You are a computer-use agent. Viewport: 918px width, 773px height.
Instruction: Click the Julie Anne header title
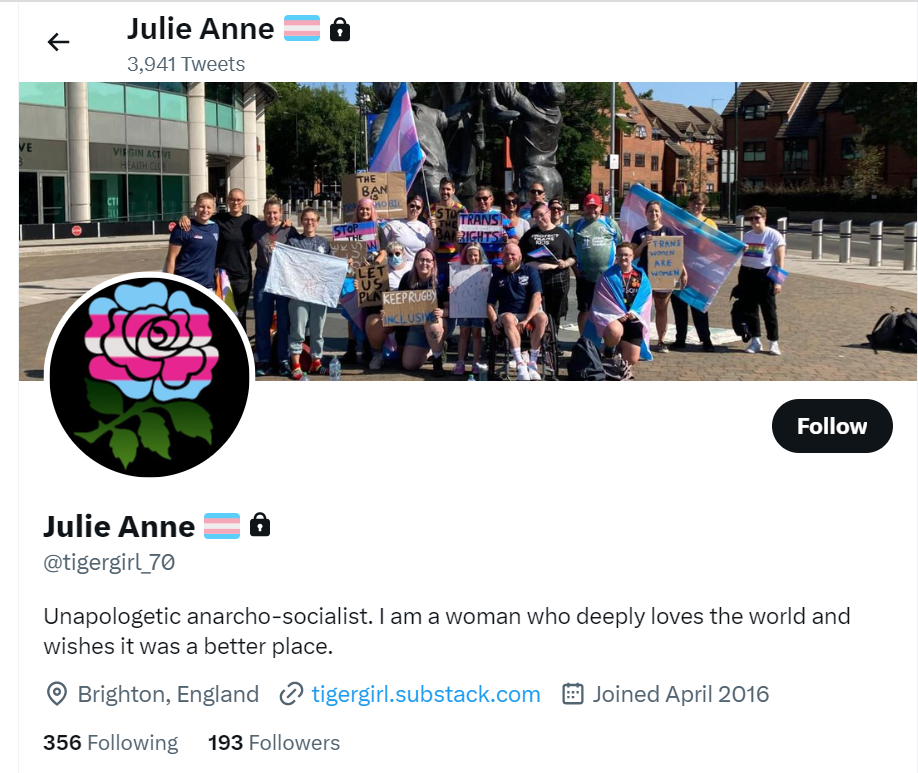click(201, 29)
